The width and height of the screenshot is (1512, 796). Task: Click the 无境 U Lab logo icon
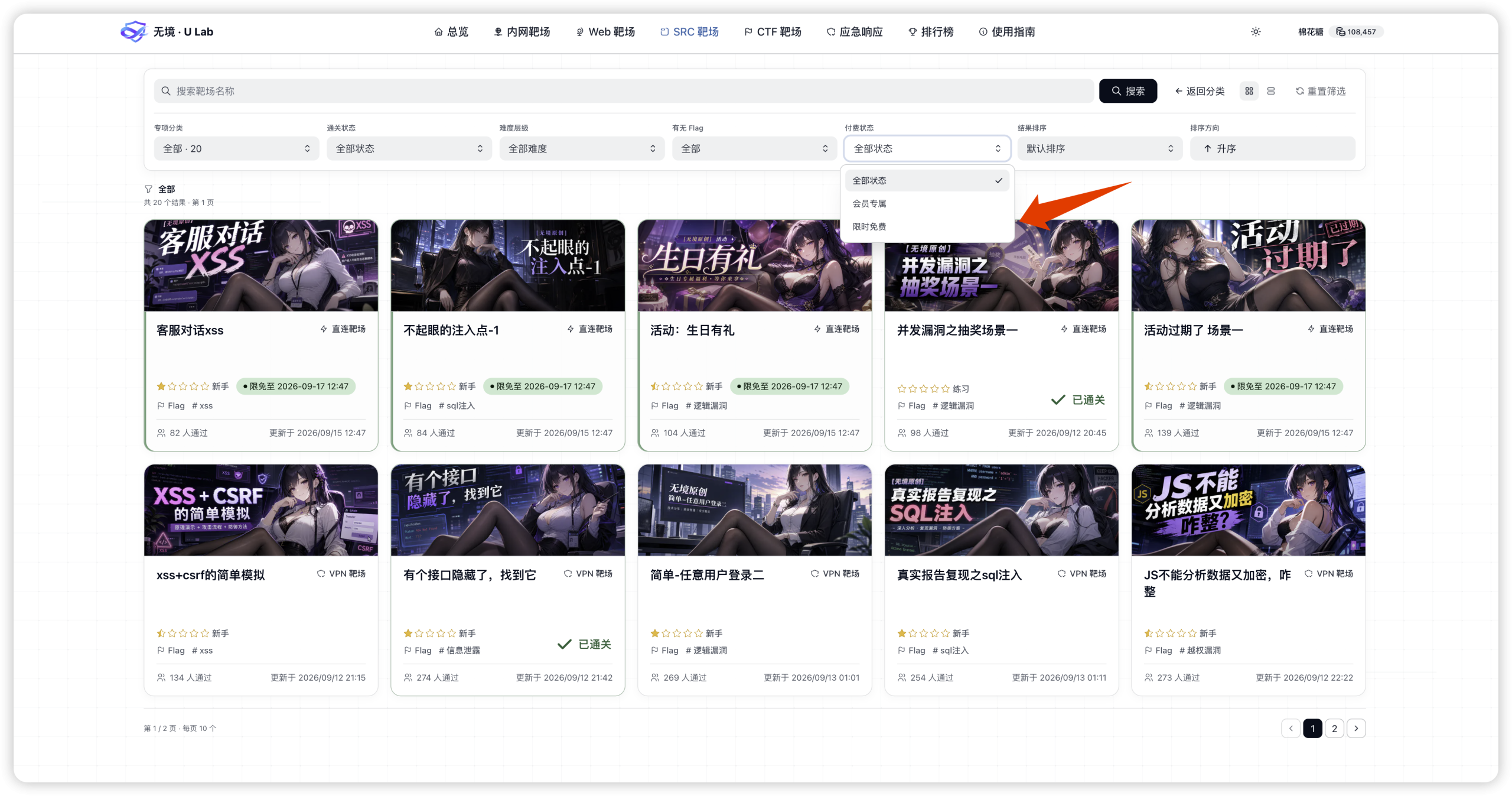pos(133,31)
